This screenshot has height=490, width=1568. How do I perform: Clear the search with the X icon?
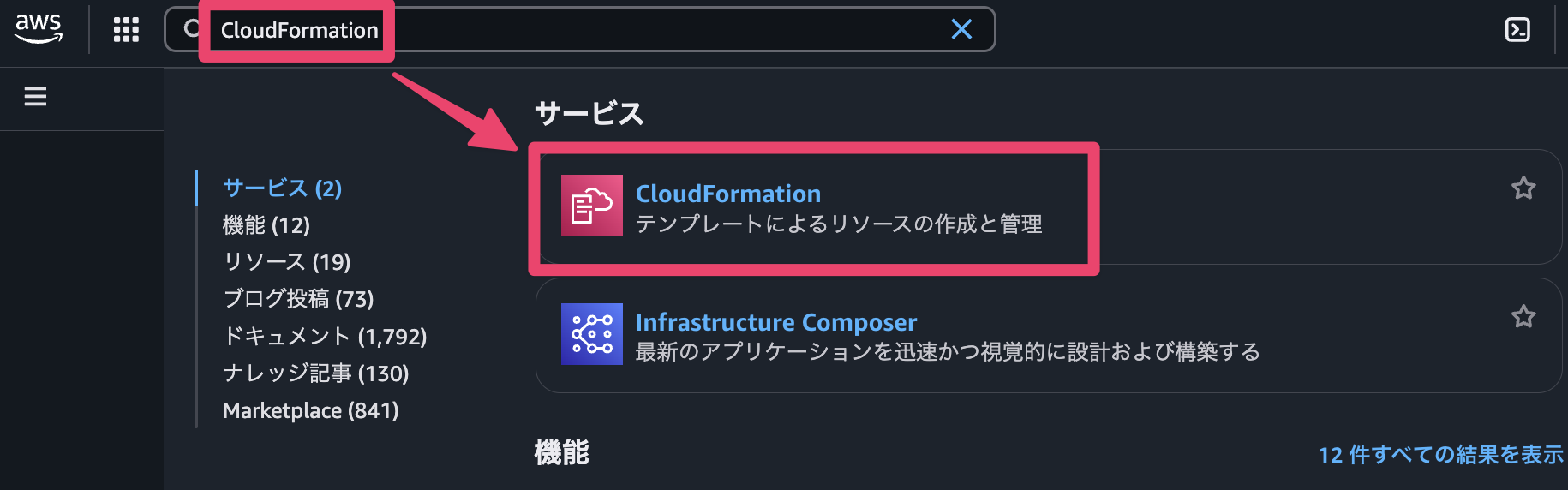pyautogui.click(x=961, y=29)
